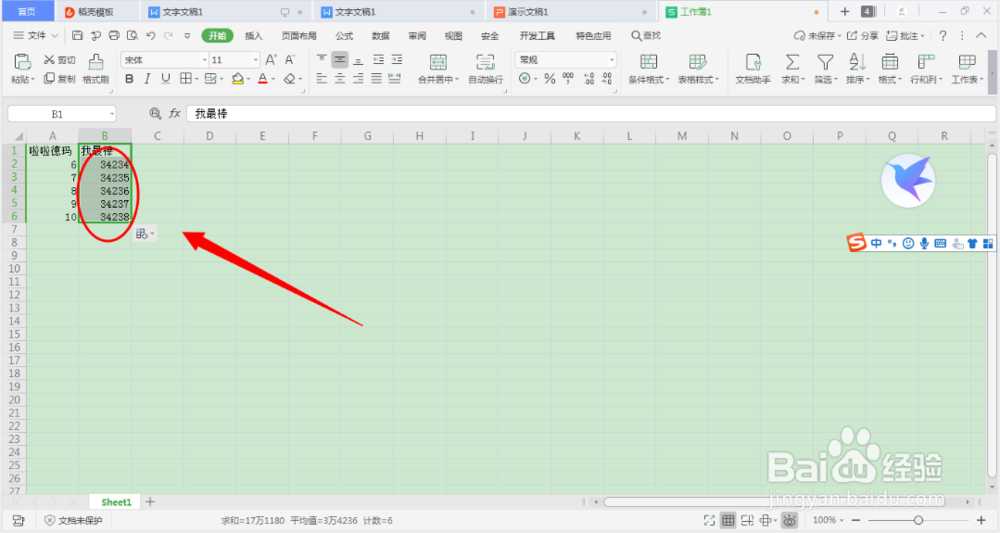Click the 批注 comment button
This screenshot has height=533, width=1000.
(905, 36)
